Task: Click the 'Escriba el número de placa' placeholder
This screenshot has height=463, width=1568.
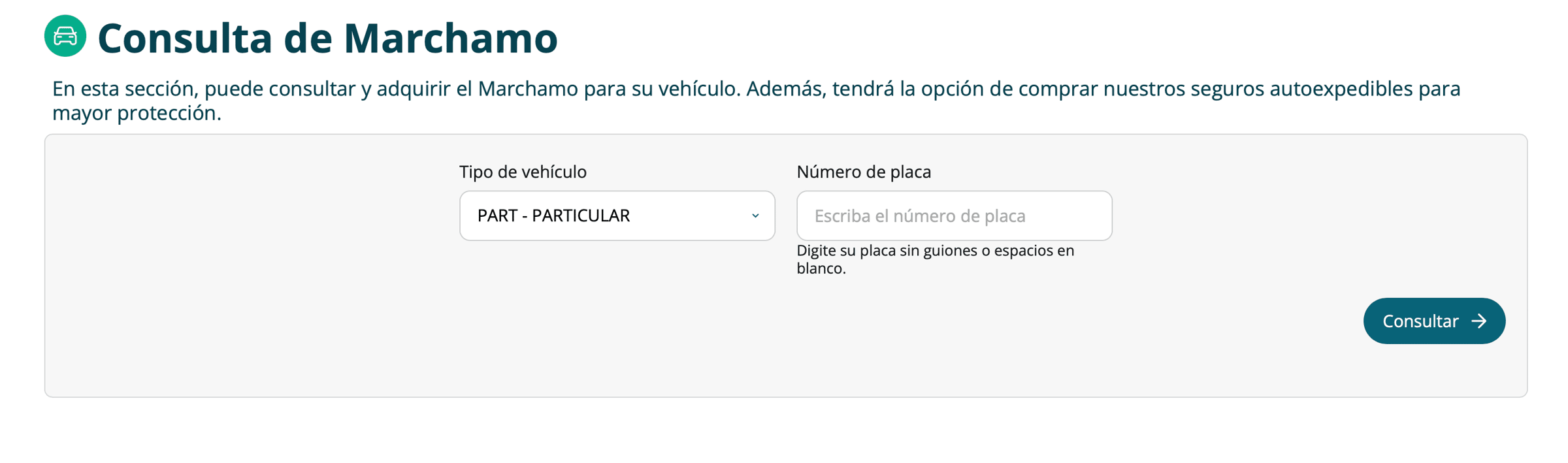Action: 920,216
